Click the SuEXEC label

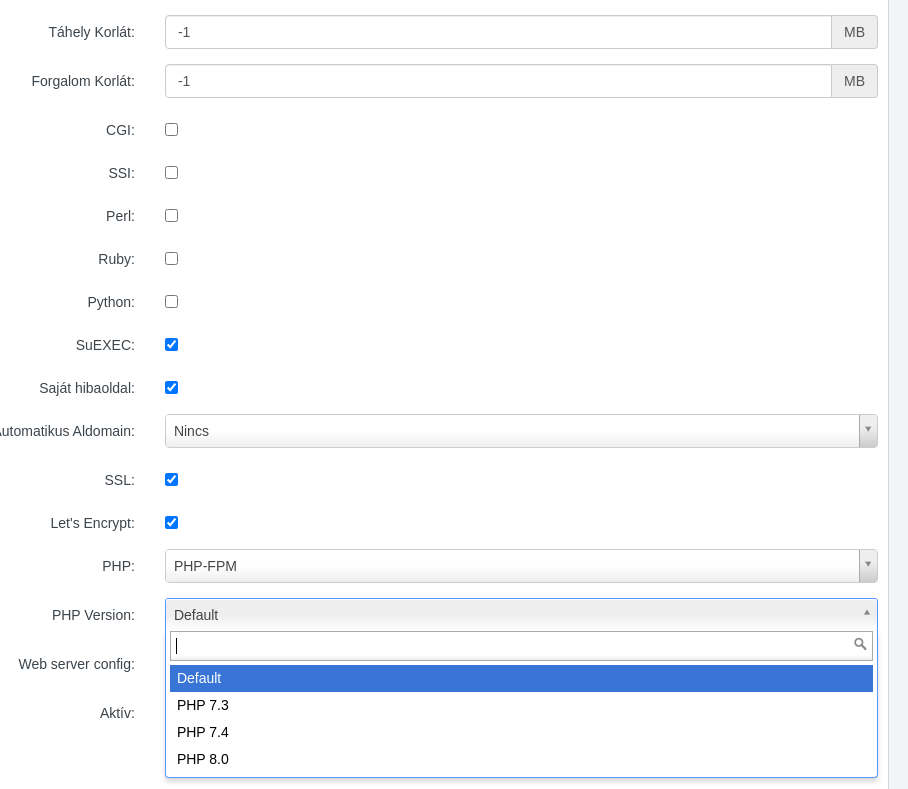105,345
